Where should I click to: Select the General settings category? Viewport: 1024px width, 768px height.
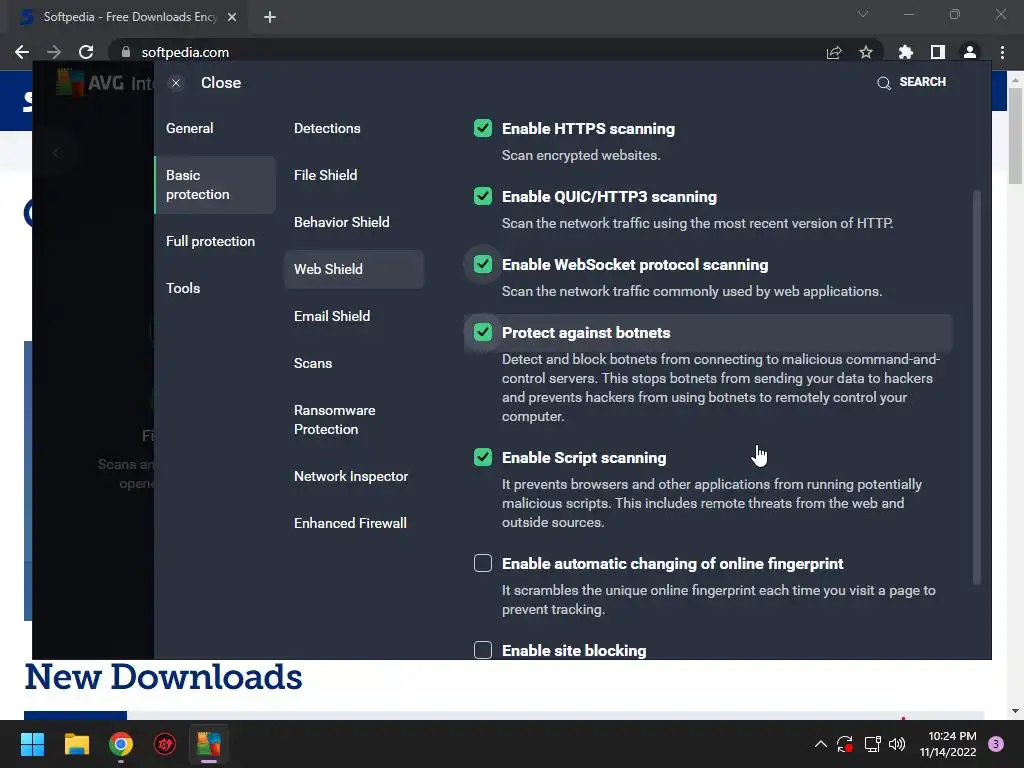(189, 128)
